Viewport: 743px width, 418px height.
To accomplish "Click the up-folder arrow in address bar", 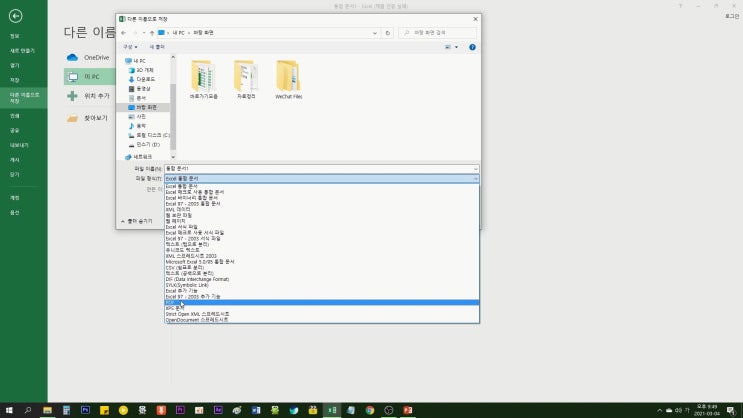I will pyautogui.click(x=152, y=33).
